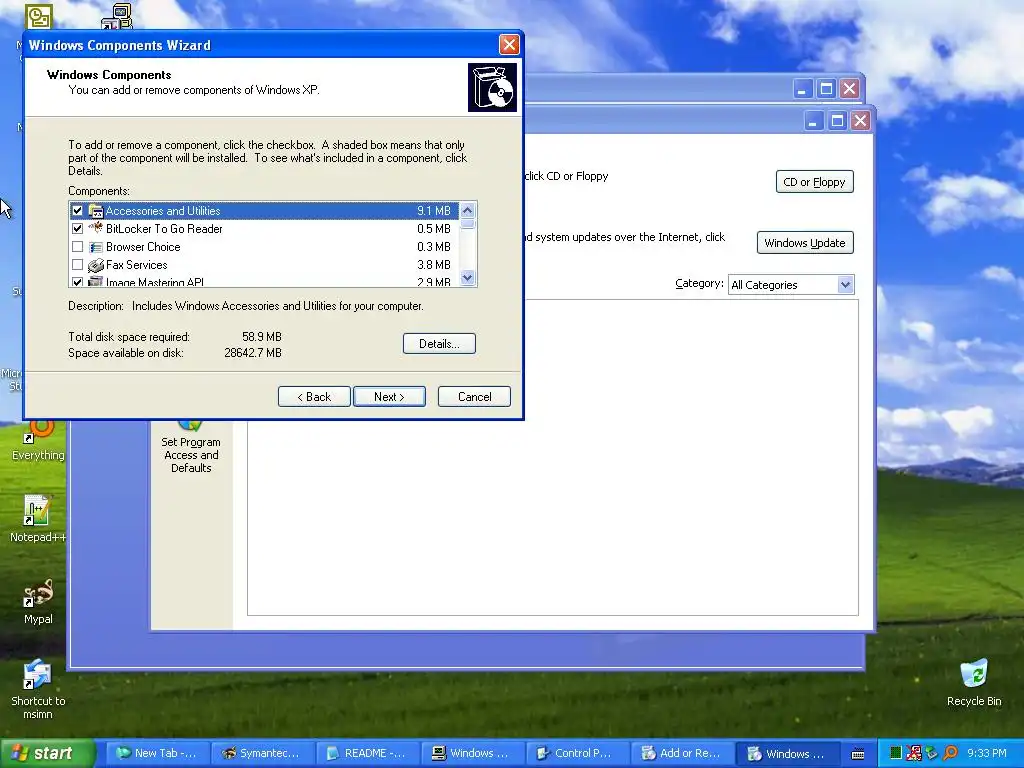This screenshot has width=1024, height=768.
Task: Click the Details... button
Action: (x=439, y=344)
